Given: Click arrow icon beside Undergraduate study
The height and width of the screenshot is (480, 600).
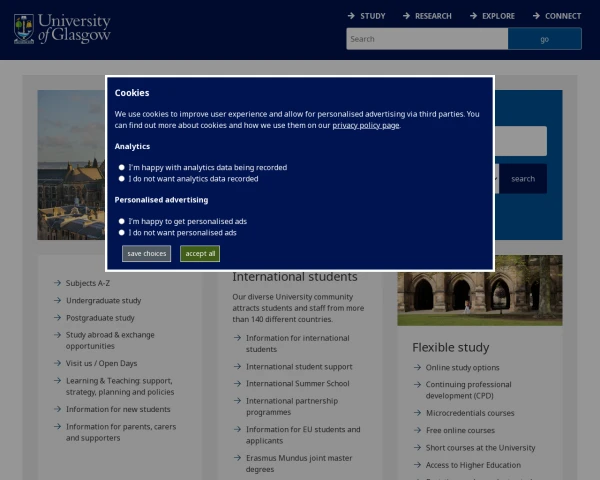Looking at the screenshot, I should tap(57, 301).
